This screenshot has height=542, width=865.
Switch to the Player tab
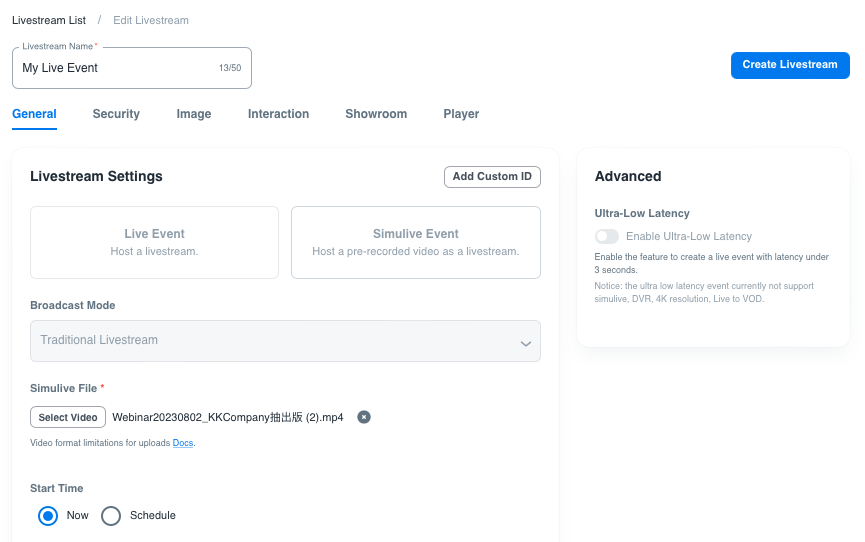(x=461, y=114)
